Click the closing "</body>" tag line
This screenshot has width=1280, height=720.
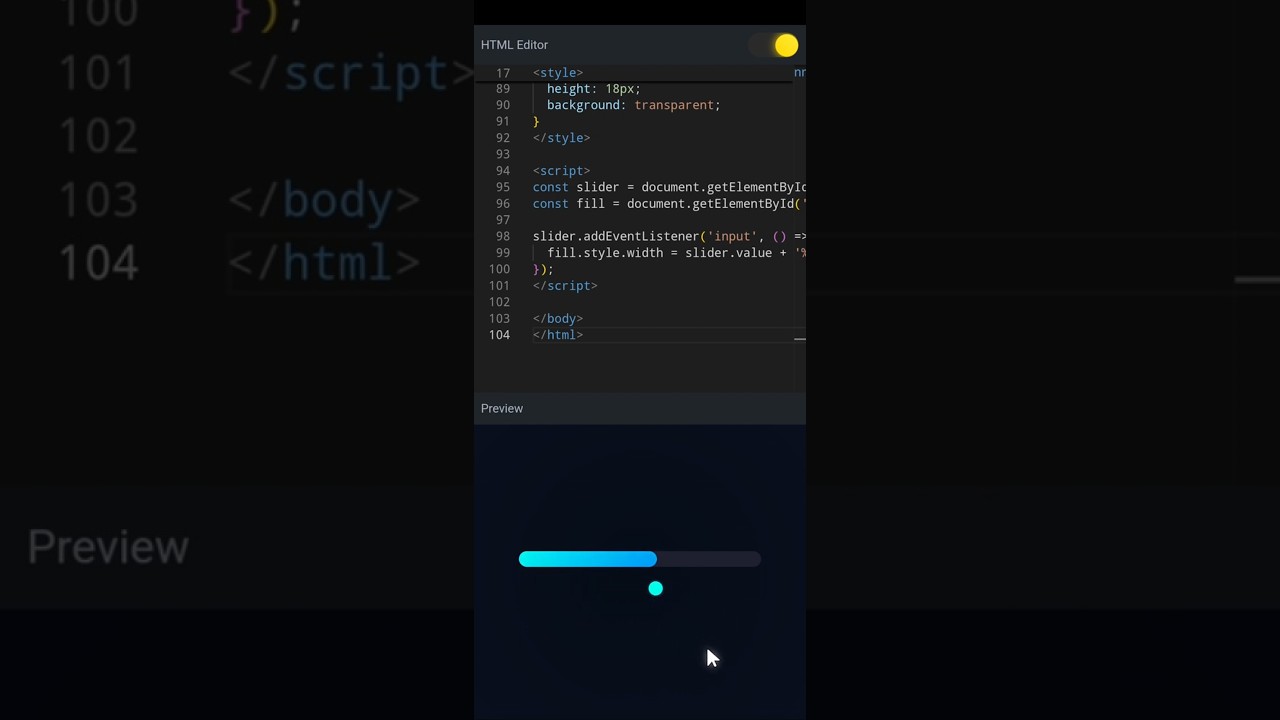pyautogui.click(x=558, y=319)
